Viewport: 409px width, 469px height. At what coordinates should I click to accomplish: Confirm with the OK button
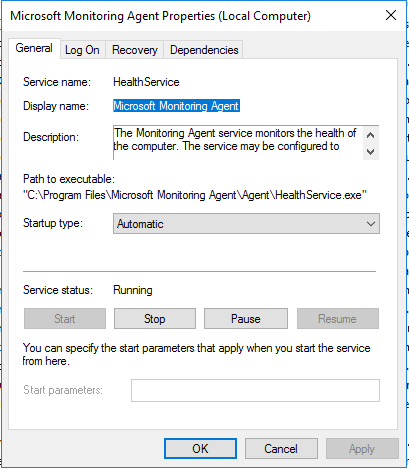[x=200, y=449]
